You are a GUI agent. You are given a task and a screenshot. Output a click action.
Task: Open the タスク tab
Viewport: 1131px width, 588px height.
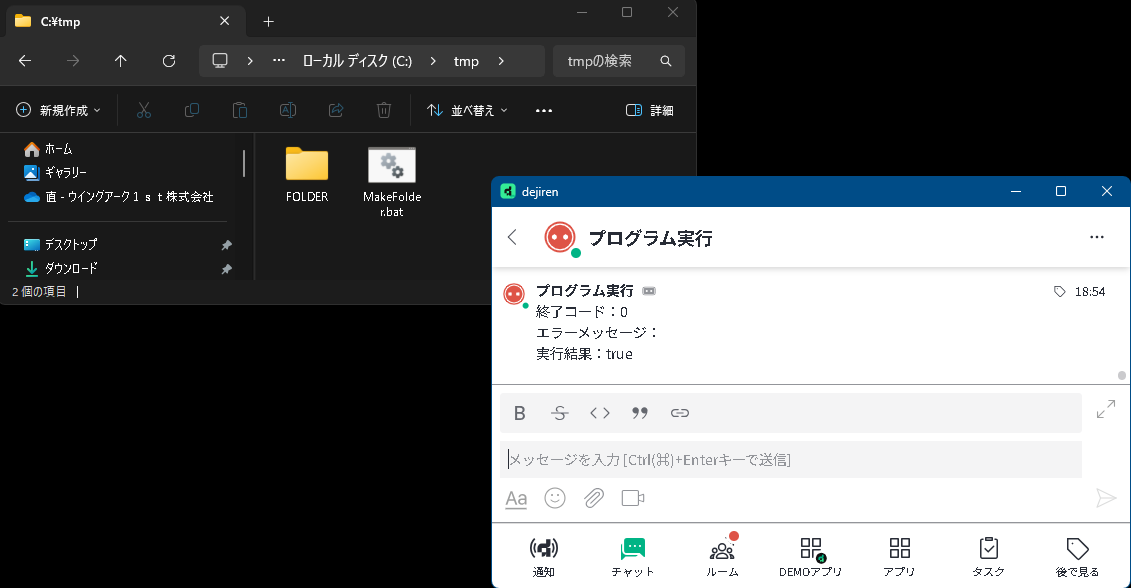[988, 556]
